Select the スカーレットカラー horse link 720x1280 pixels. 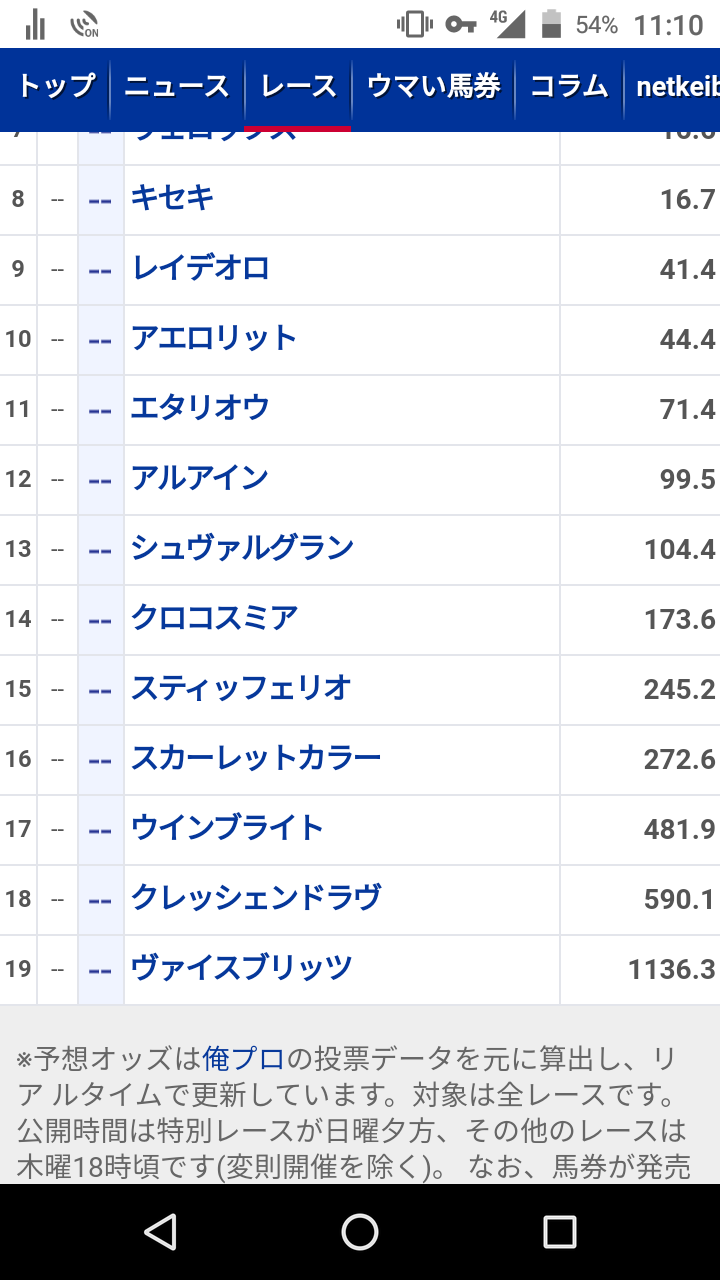pos(256,758)
